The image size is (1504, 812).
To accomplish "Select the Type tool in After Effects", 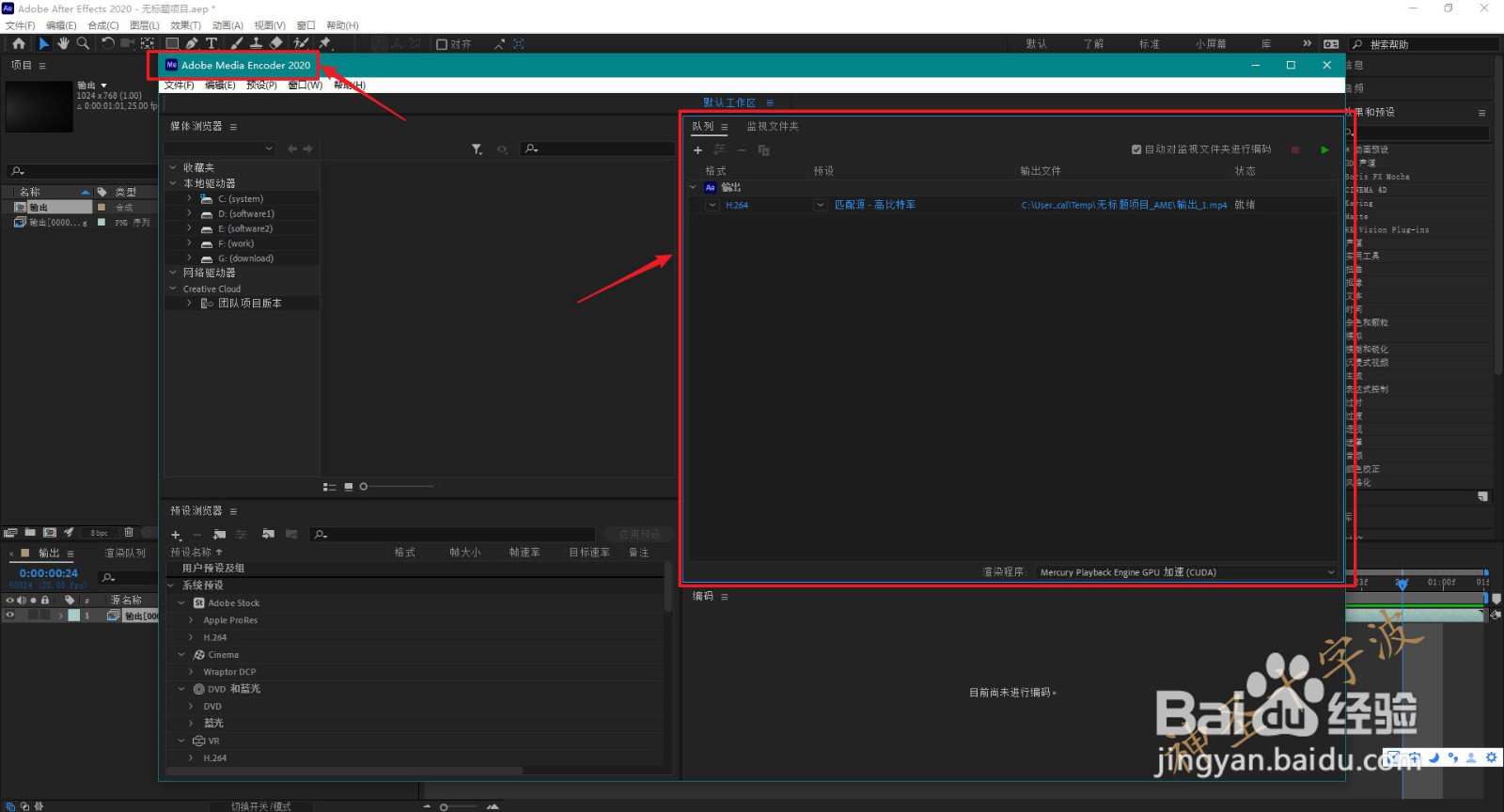I will [211, 43].
